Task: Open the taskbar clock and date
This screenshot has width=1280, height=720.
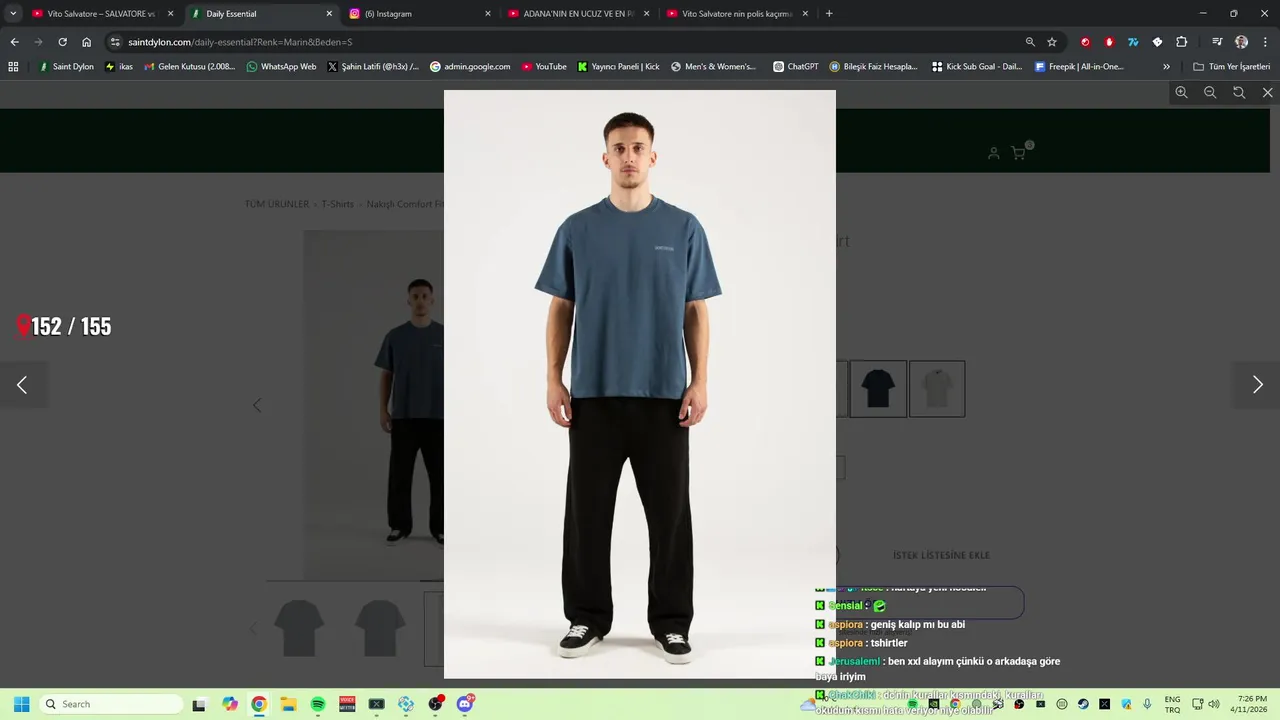Action: pos(1251,704)
